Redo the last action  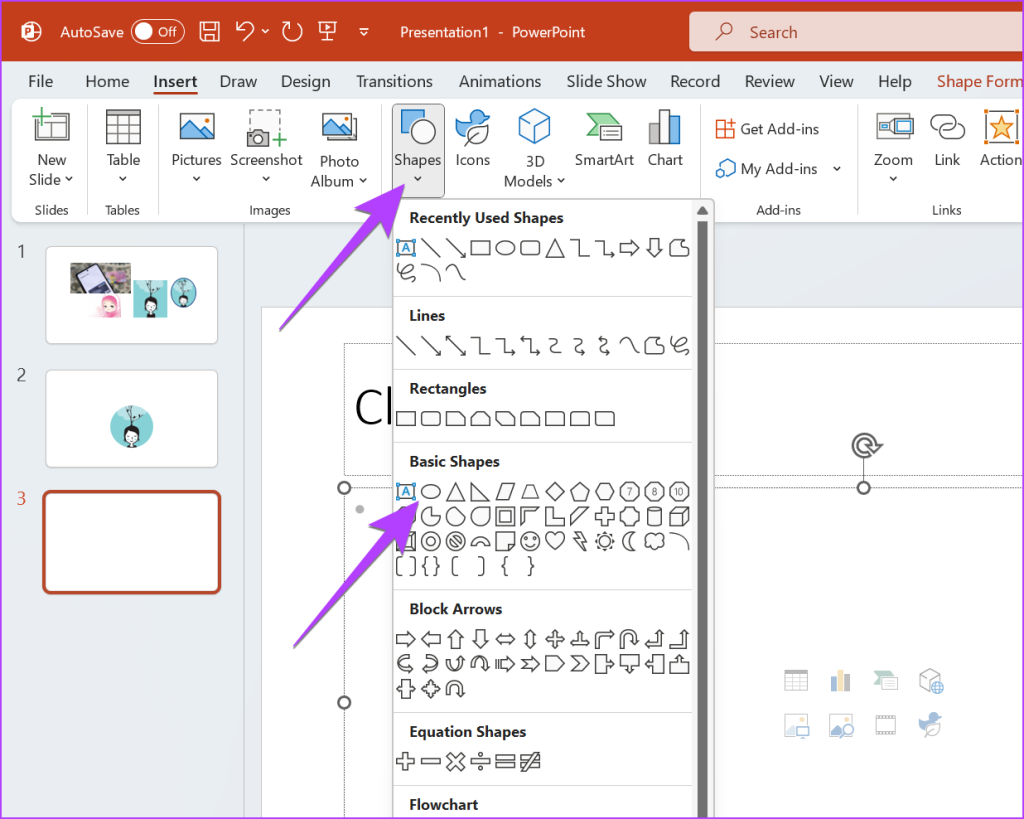(292, 31)
